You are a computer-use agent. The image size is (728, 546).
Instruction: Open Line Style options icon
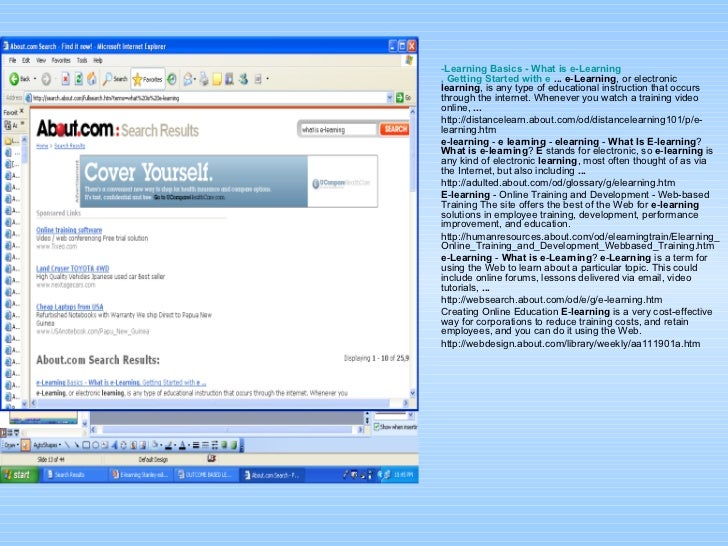pos(195,445)
